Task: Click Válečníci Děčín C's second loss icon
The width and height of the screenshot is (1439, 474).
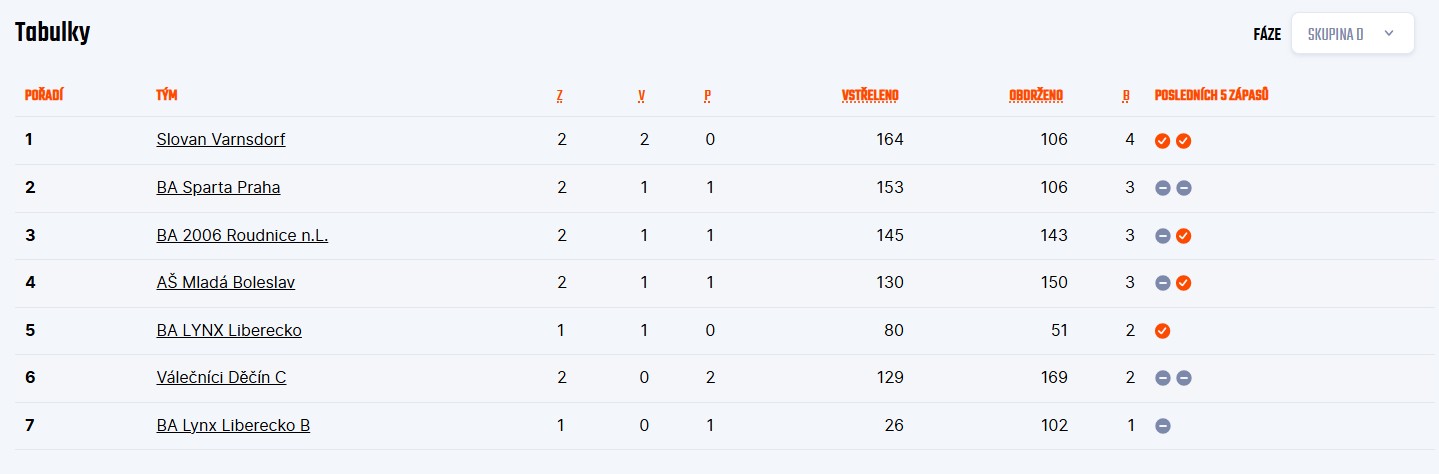Action: pyautogui.click(x=1184, y=378)
